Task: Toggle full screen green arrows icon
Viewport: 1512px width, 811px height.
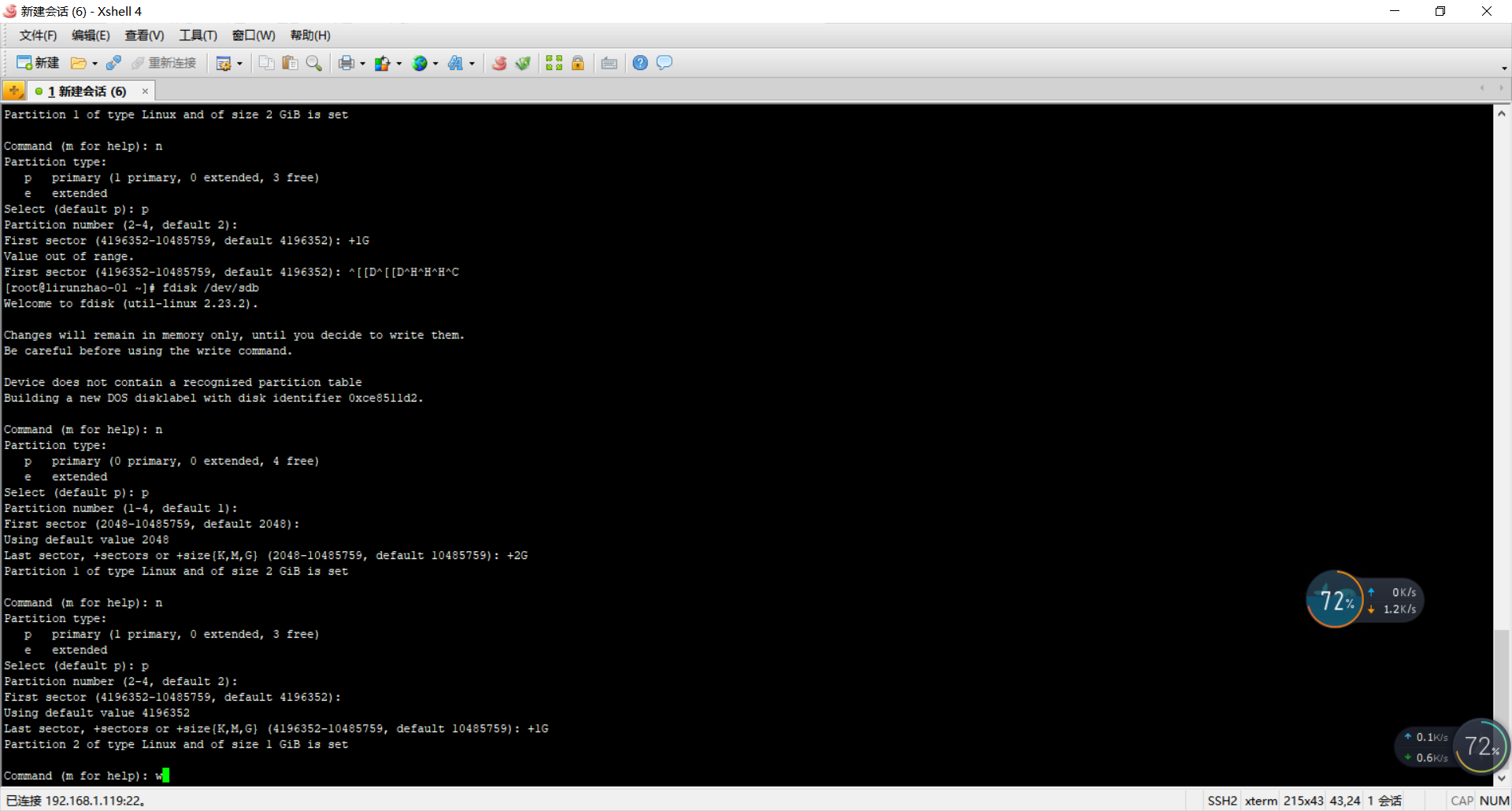Action: (554, 63)
